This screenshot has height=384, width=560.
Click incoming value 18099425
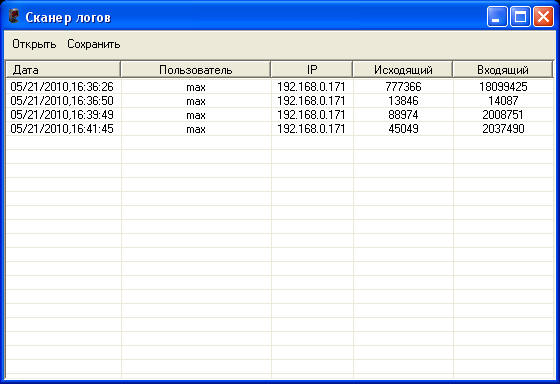coord(503,87)
